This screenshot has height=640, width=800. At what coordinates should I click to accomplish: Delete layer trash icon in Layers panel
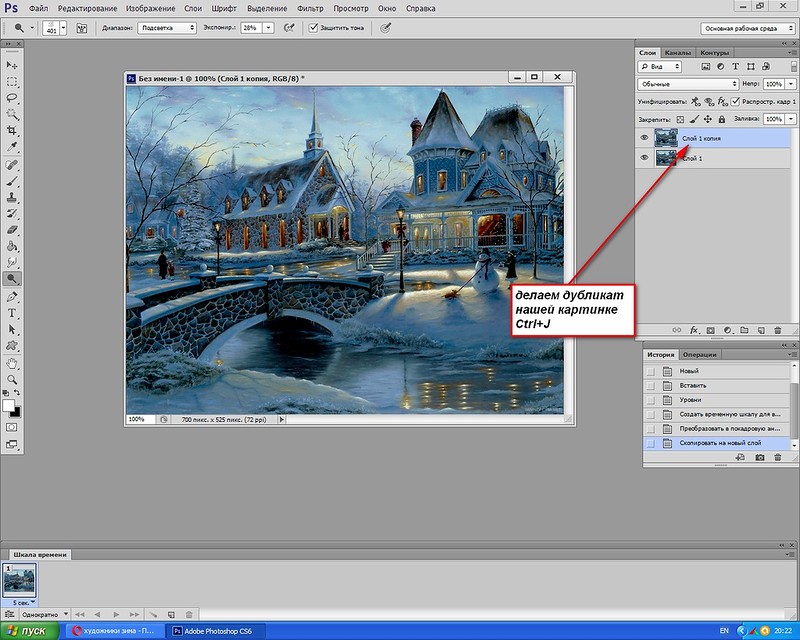point(778,330)
